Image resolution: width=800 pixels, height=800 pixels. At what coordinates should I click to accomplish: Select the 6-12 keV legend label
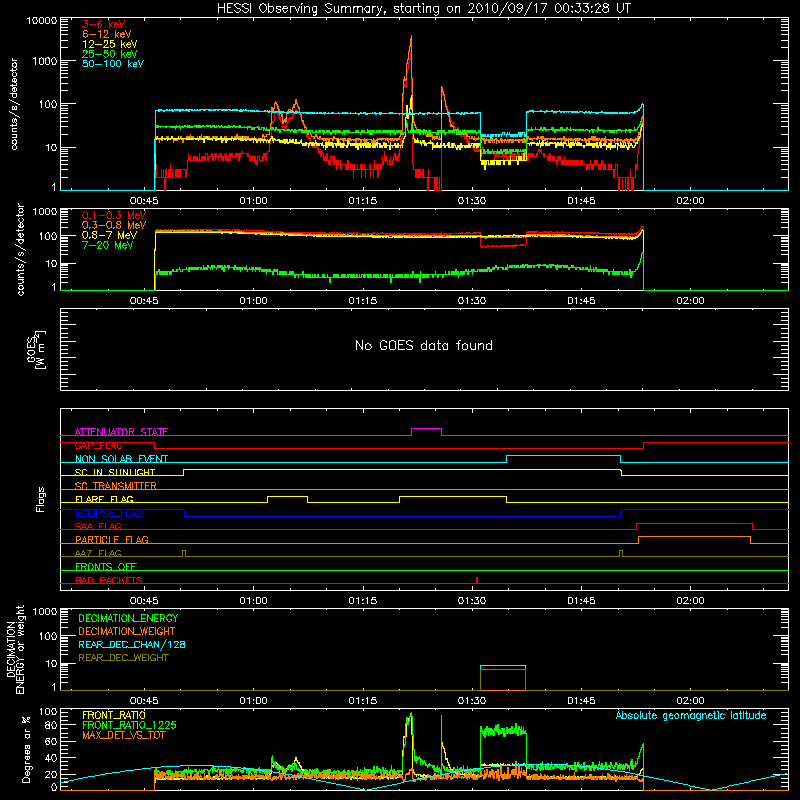click(107, 34)
